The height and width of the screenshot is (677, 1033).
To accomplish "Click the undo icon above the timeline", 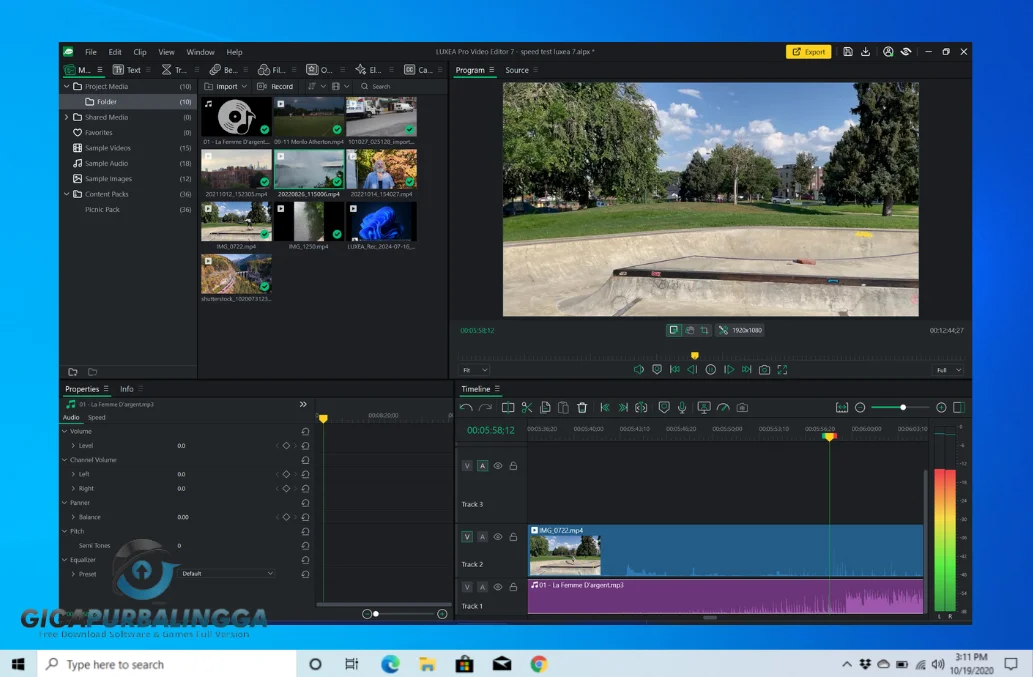I will [467, 407].
